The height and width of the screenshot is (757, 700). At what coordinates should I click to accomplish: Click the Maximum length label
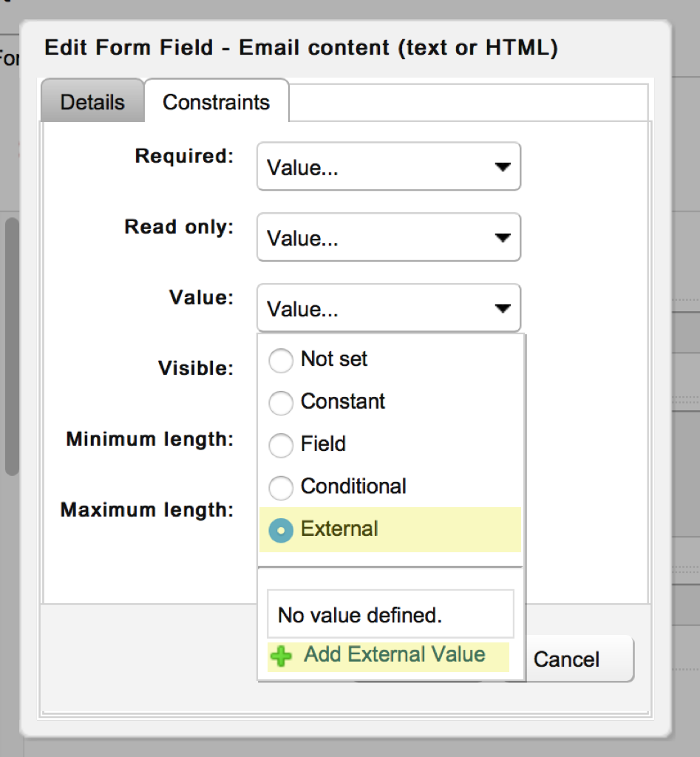(147, 510)
